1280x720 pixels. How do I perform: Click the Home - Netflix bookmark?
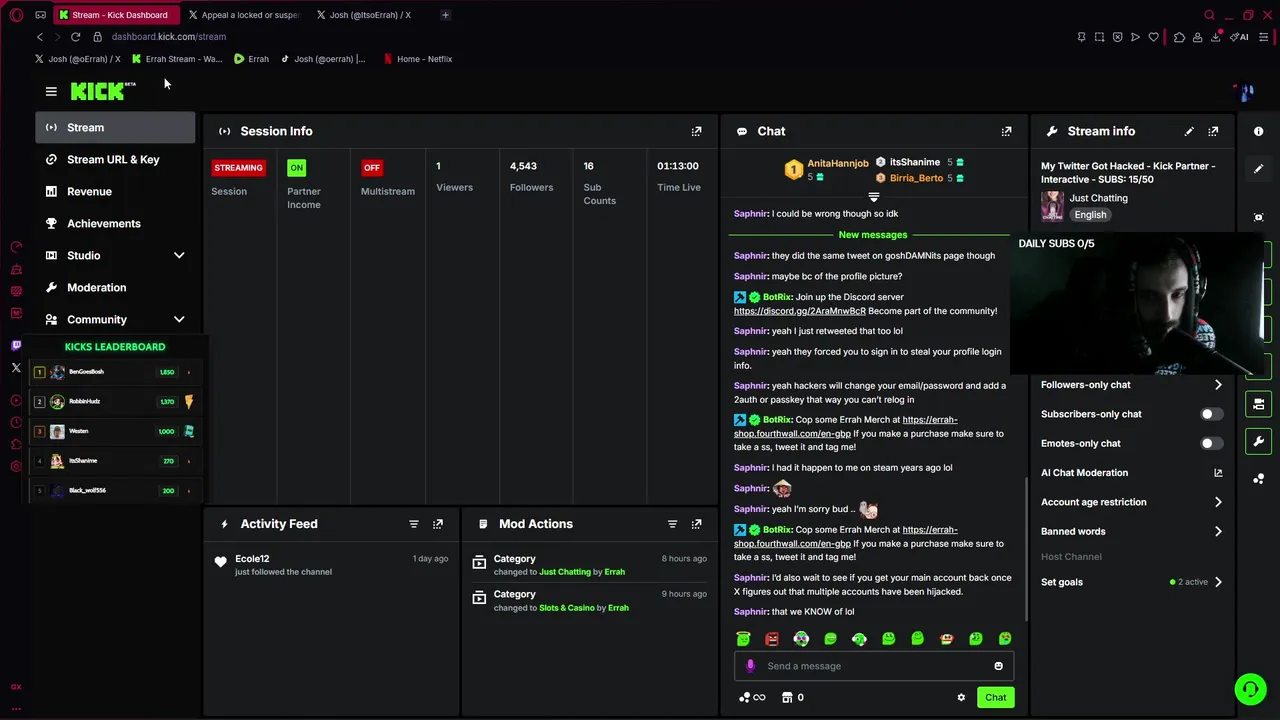[418, 59]
